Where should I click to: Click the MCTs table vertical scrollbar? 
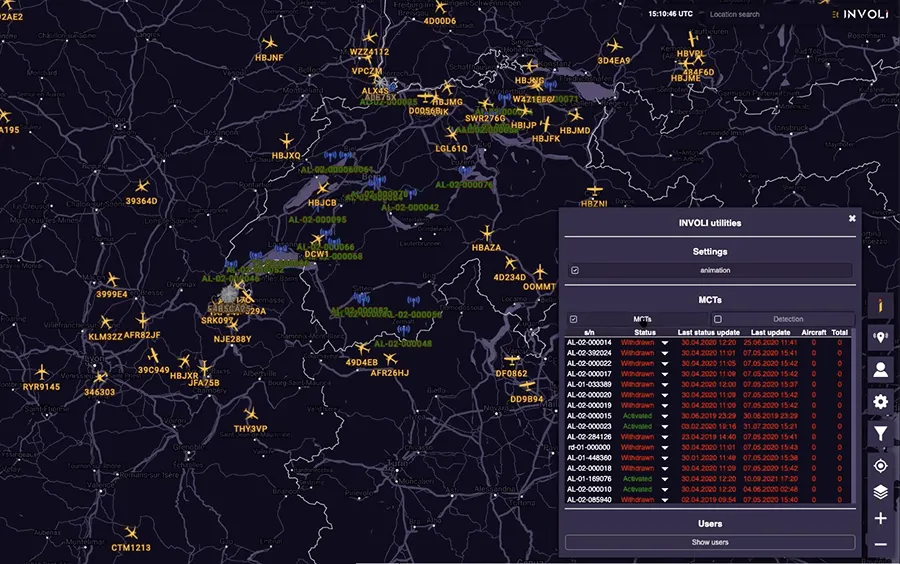(852, 416)
